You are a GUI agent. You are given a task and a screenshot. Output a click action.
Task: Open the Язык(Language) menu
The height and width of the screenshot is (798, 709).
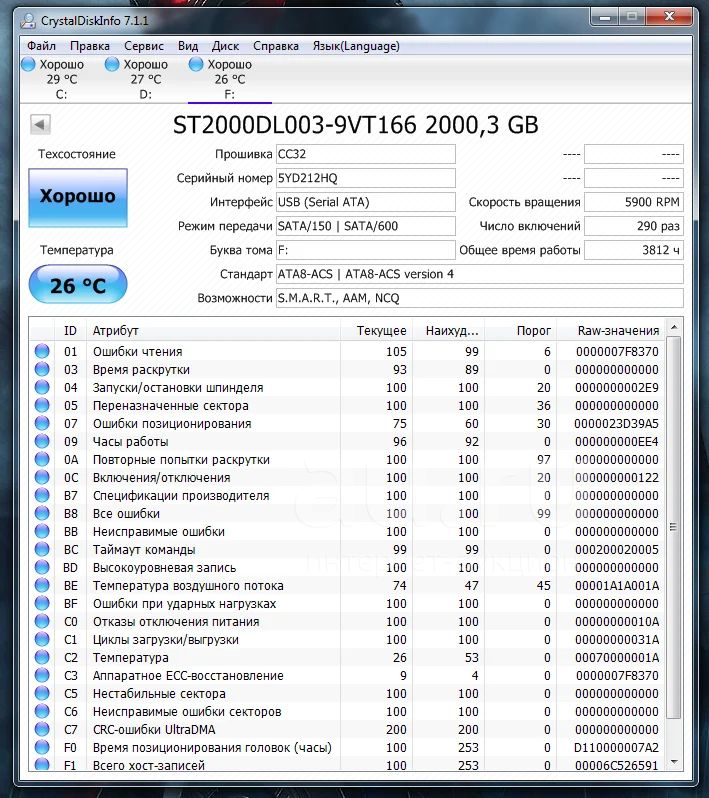pos(356,46)
